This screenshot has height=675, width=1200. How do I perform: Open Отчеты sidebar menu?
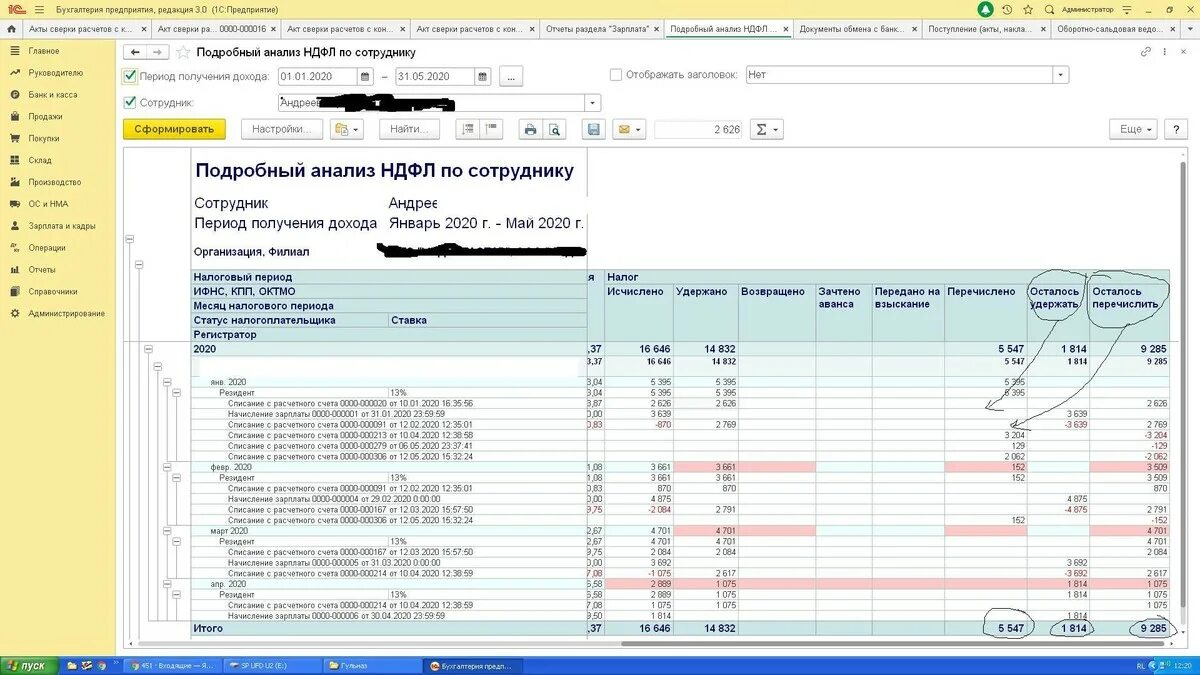[42, 270]
